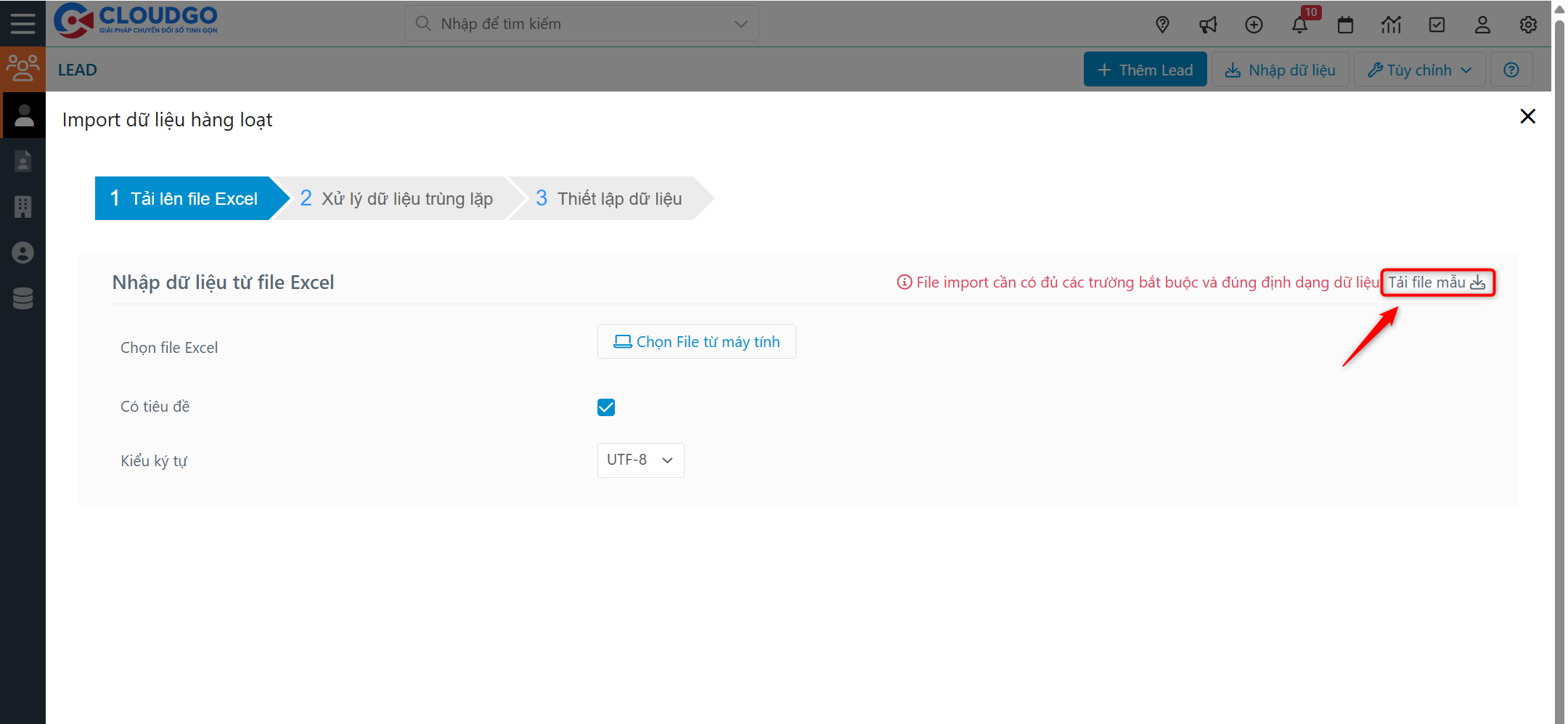
Task: Click the location pin icon in top bar
Action: coord(1162,24)
